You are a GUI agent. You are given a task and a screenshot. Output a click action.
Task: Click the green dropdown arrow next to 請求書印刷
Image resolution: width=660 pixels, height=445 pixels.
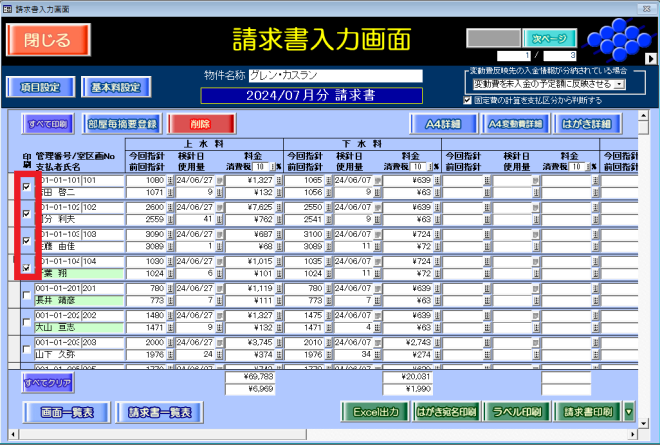pyautogui.click(x=629, y=411)
